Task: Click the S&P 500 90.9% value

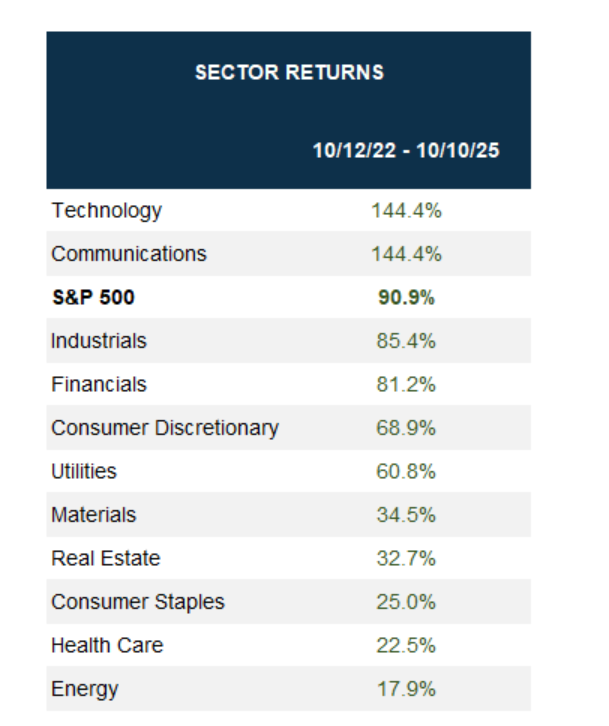Action: click(406, 297)
